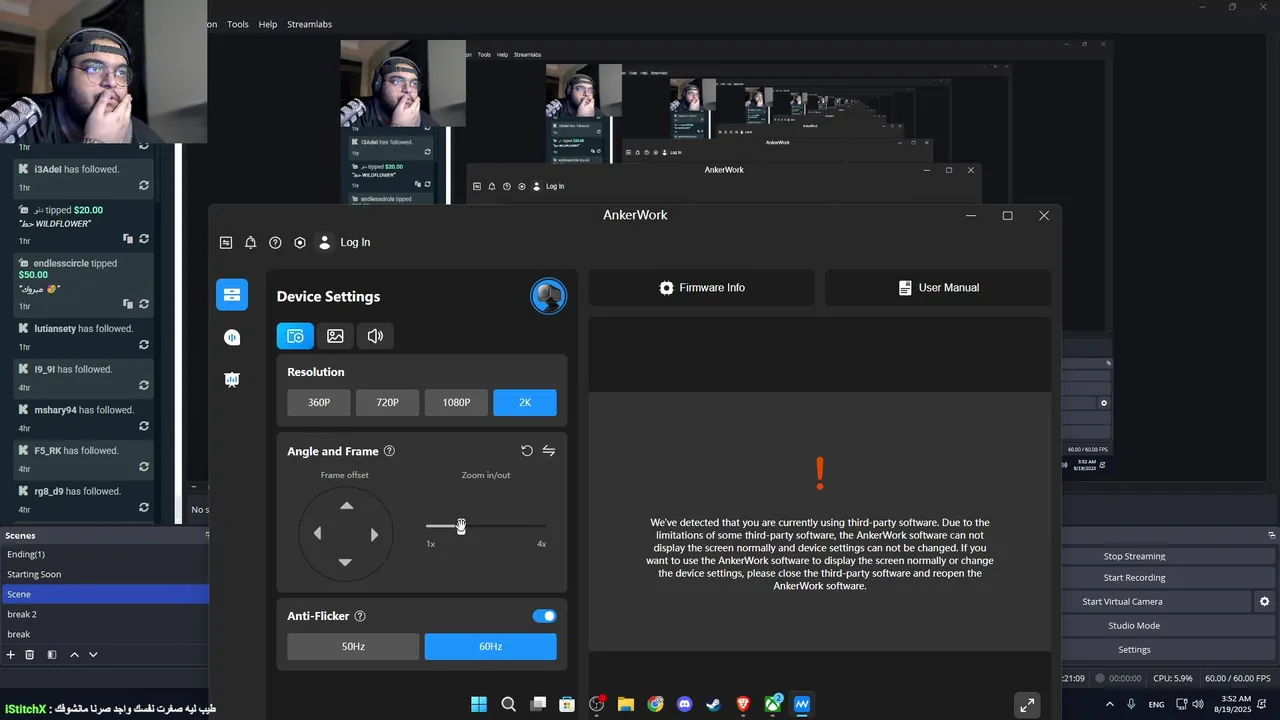Click the webcam device thumbnail in Device Settings
Viewport: 1280px width, 720px height.
548,296
